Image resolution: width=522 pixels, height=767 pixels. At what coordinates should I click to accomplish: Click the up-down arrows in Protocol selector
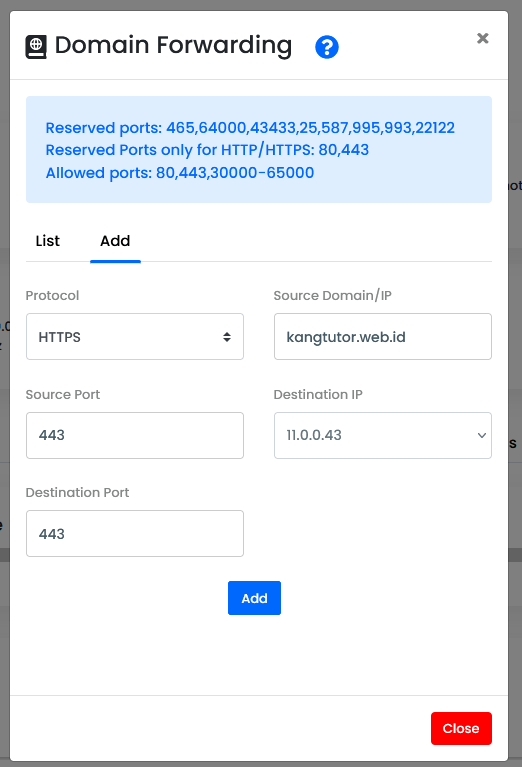tap(227, 337)
